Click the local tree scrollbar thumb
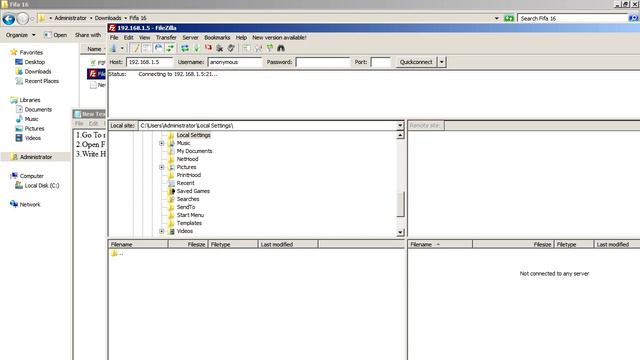Viewport: 640px width, 360px height. (400, 204)
